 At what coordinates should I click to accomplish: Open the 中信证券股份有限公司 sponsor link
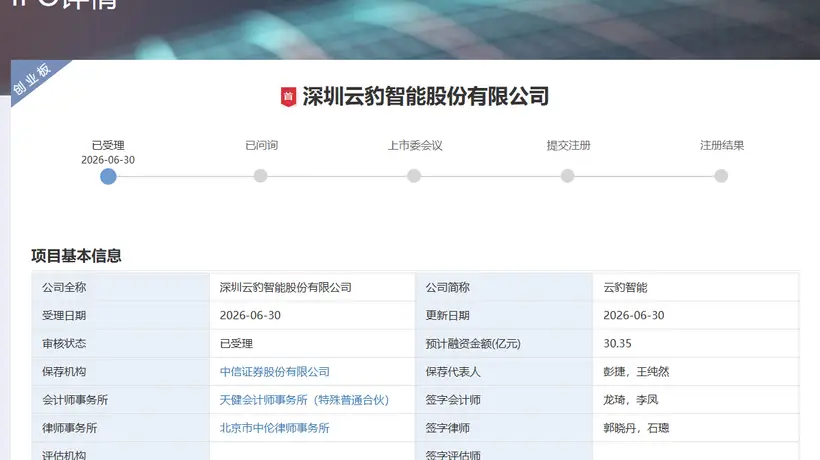tap(275, 372)
